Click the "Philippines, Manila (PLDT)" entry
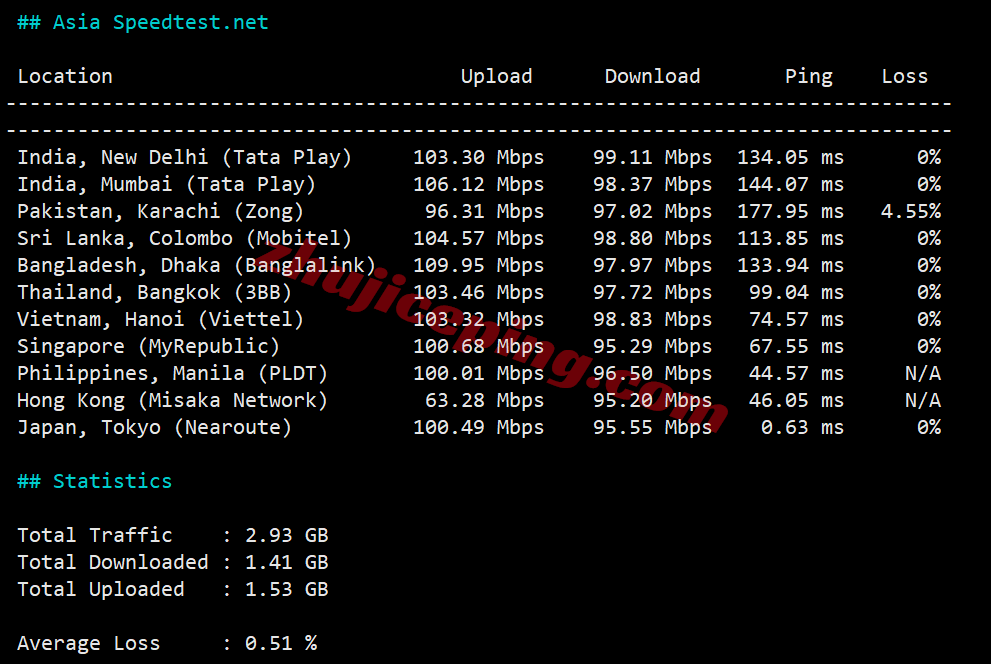This screenshot has width=991, height=664. click(x=171, y=373)
